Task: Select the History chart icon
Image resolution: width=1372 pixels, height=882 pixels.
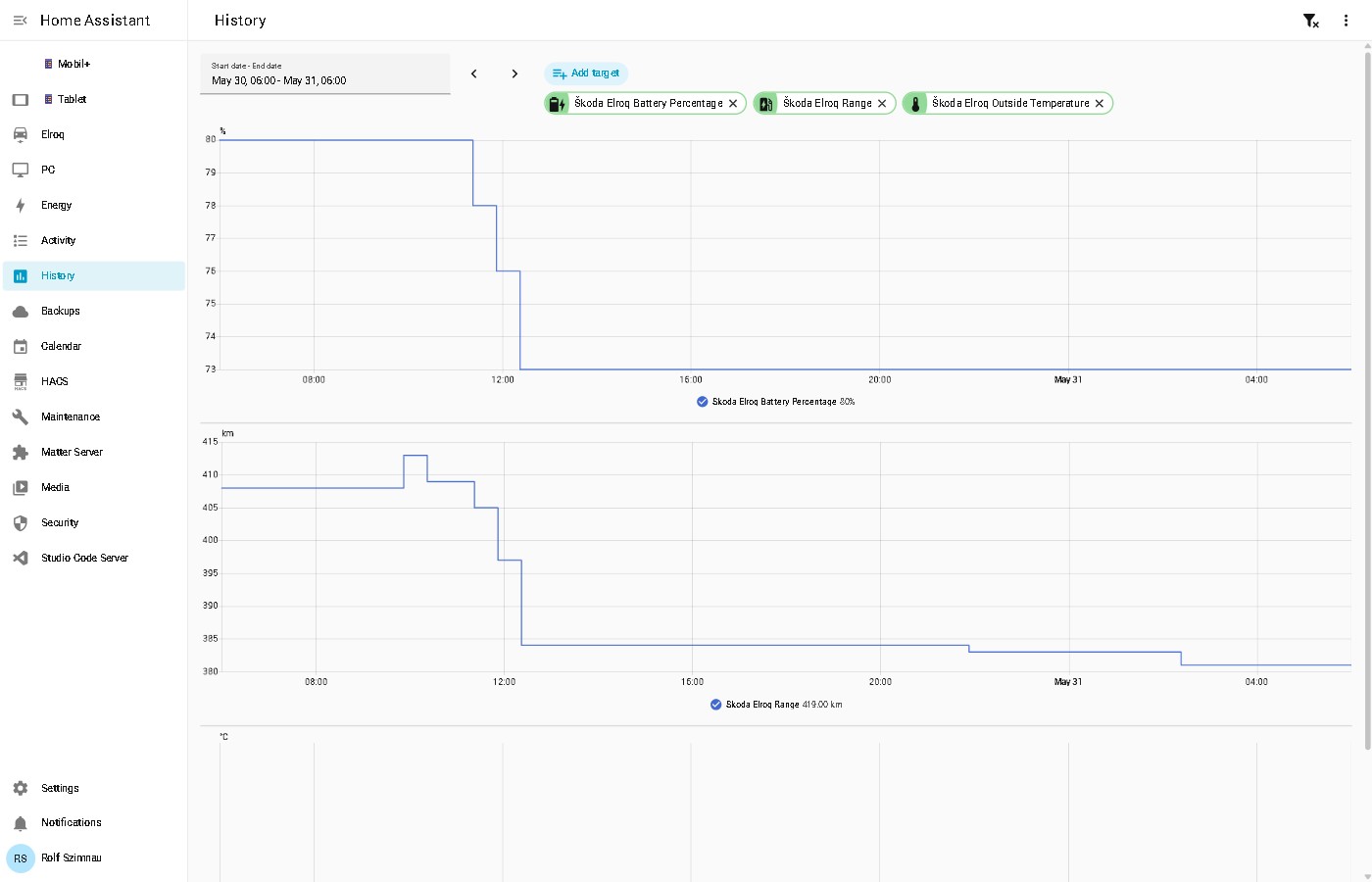Action: [21, 275]
